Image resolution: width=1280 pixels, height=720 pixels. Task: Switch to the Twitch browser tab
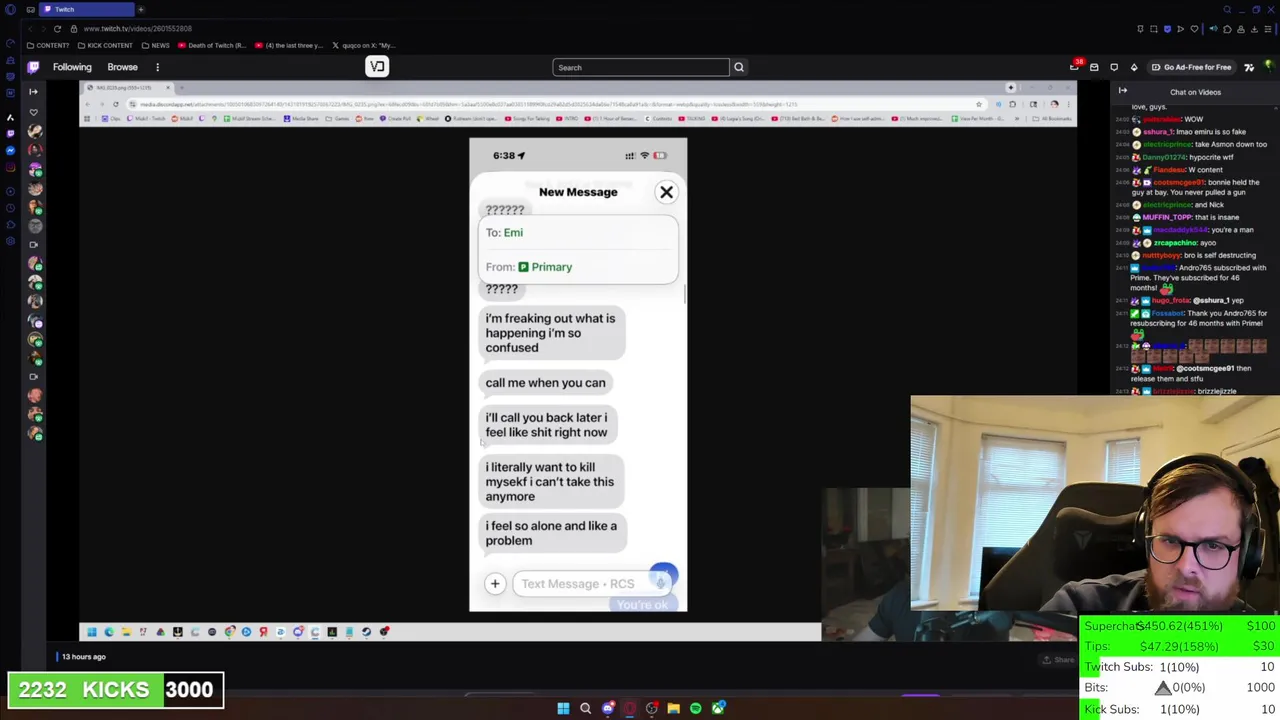(x=85, y=9)
